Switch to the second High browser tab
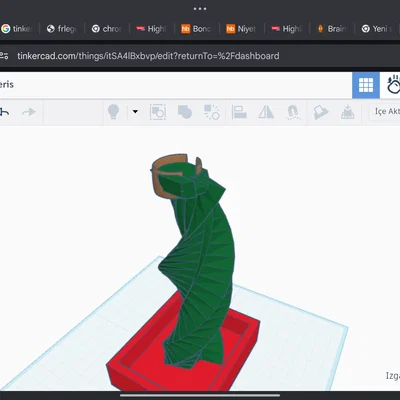The width and height of the screenshot is (400, 400). click(287, 29)
